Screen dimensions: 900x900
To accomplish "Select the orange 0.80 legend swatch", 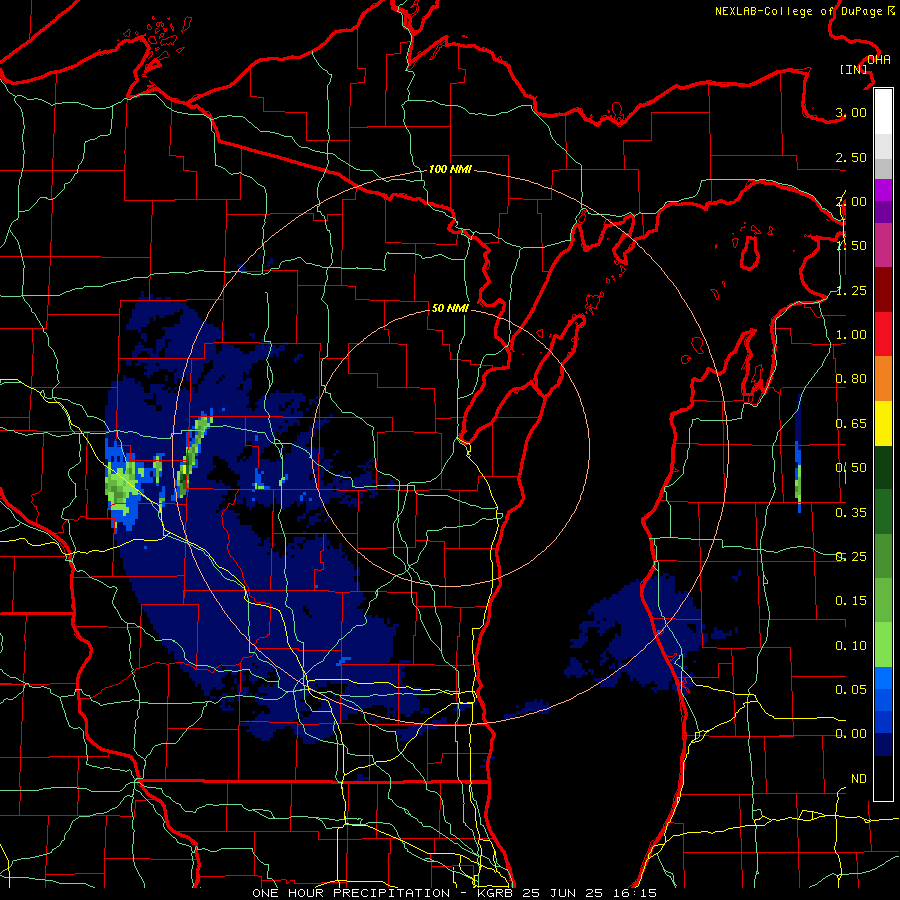I will pyautogui.click(x=883, y=379).
